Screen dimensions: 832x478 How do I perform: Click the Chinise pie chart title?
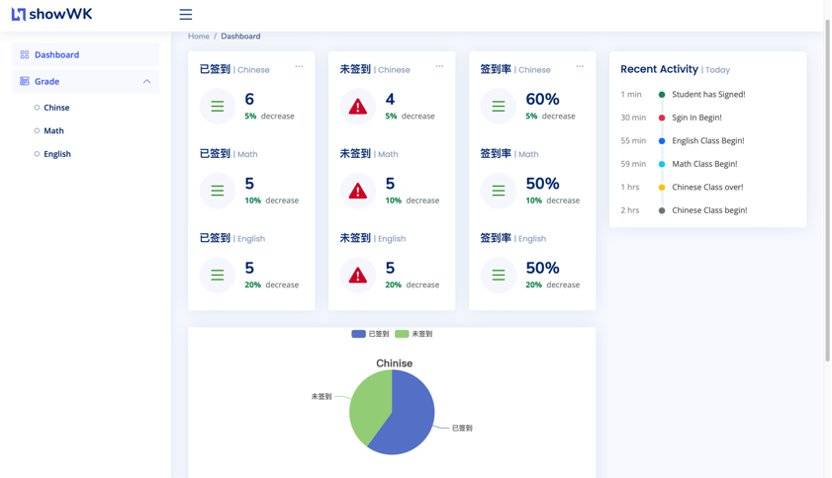(x=394, y=363)
